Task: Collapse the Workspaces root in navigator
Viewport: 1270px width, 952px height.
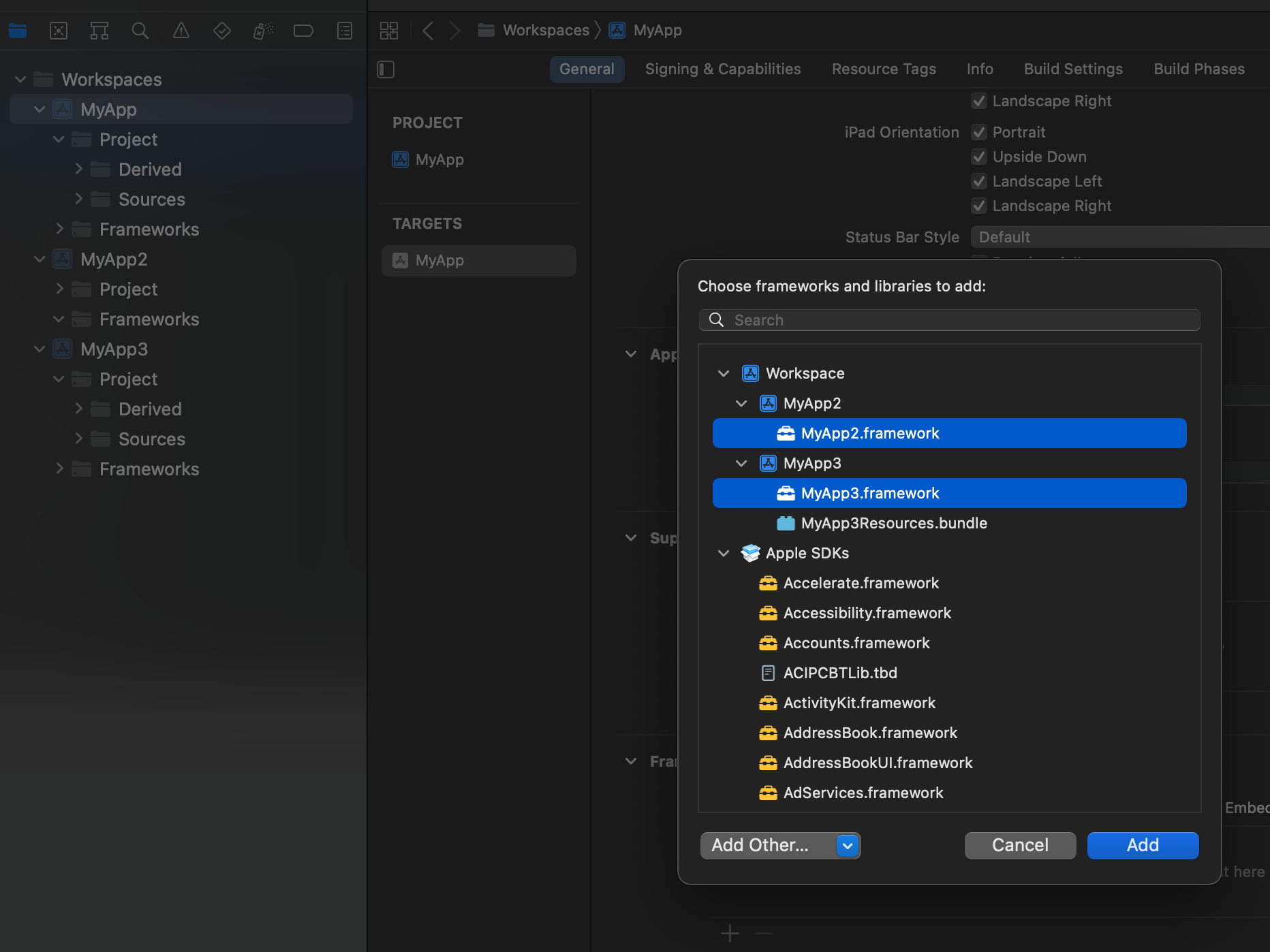Action: [x=20, y=80]
